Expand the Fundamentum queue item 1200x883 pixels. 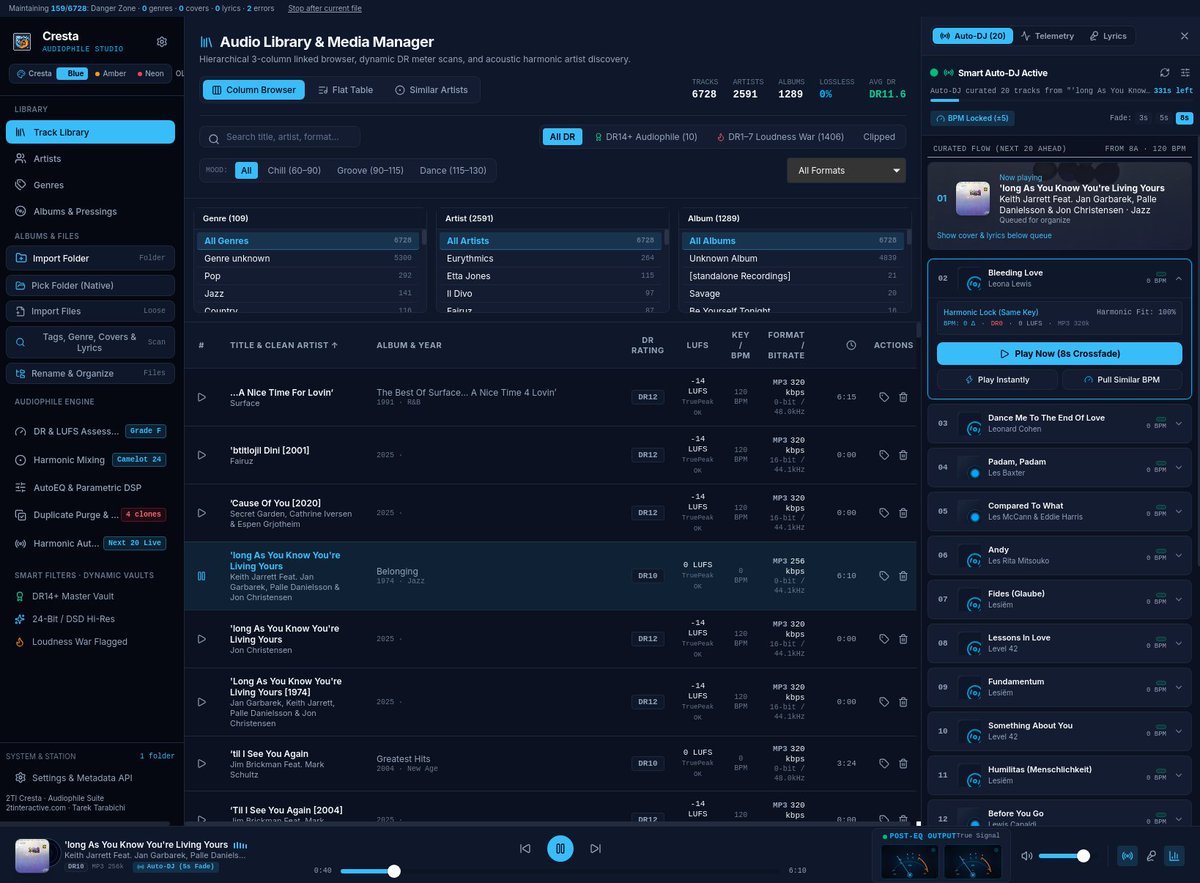click(1178, 687)
